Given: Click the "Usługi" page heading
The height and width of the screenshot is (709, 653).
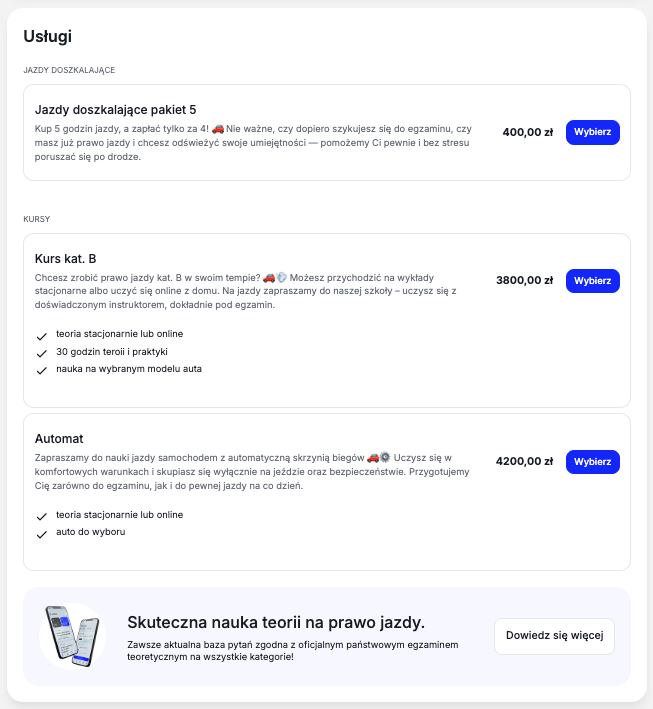Looking at the screenshot, I should 47,37.
